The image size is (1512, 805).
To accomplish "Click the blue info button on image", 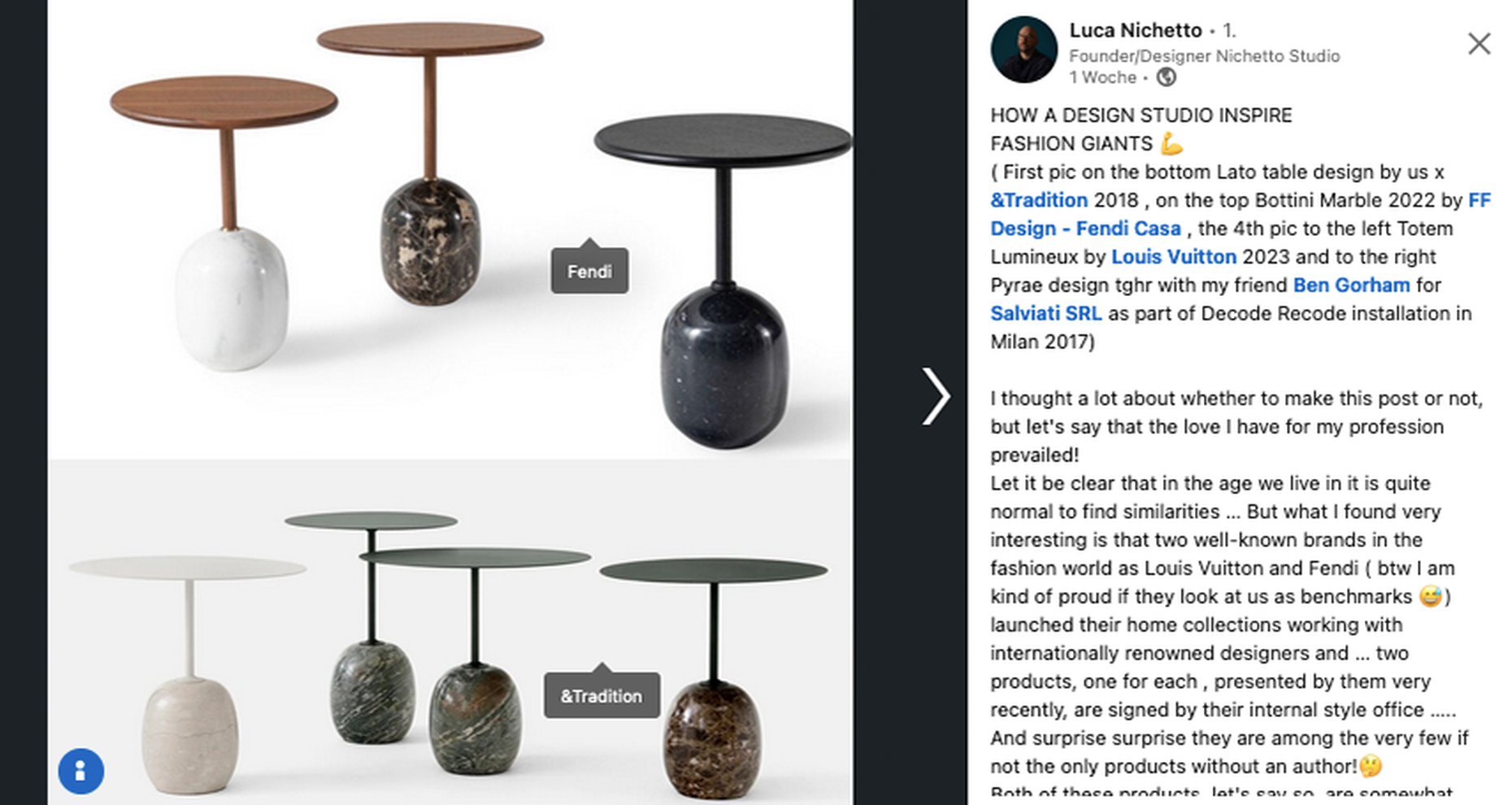I will (x=80, y=770).
